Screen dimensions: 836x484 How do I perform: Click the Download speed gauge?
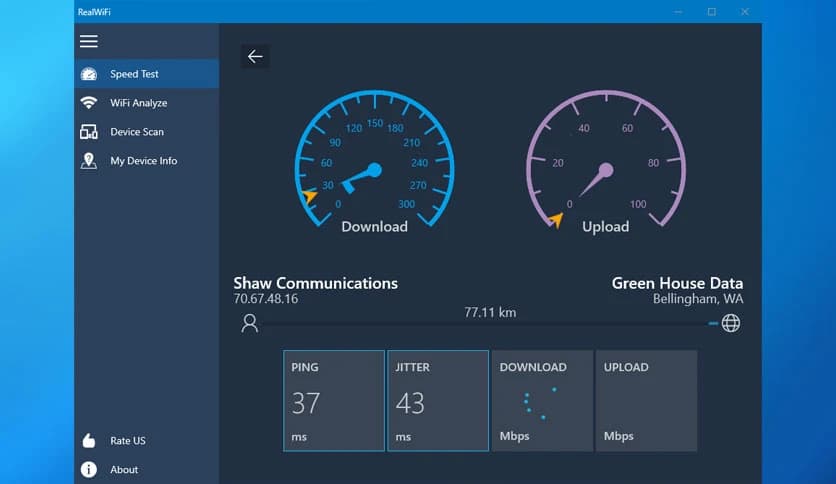click(375, 163)
